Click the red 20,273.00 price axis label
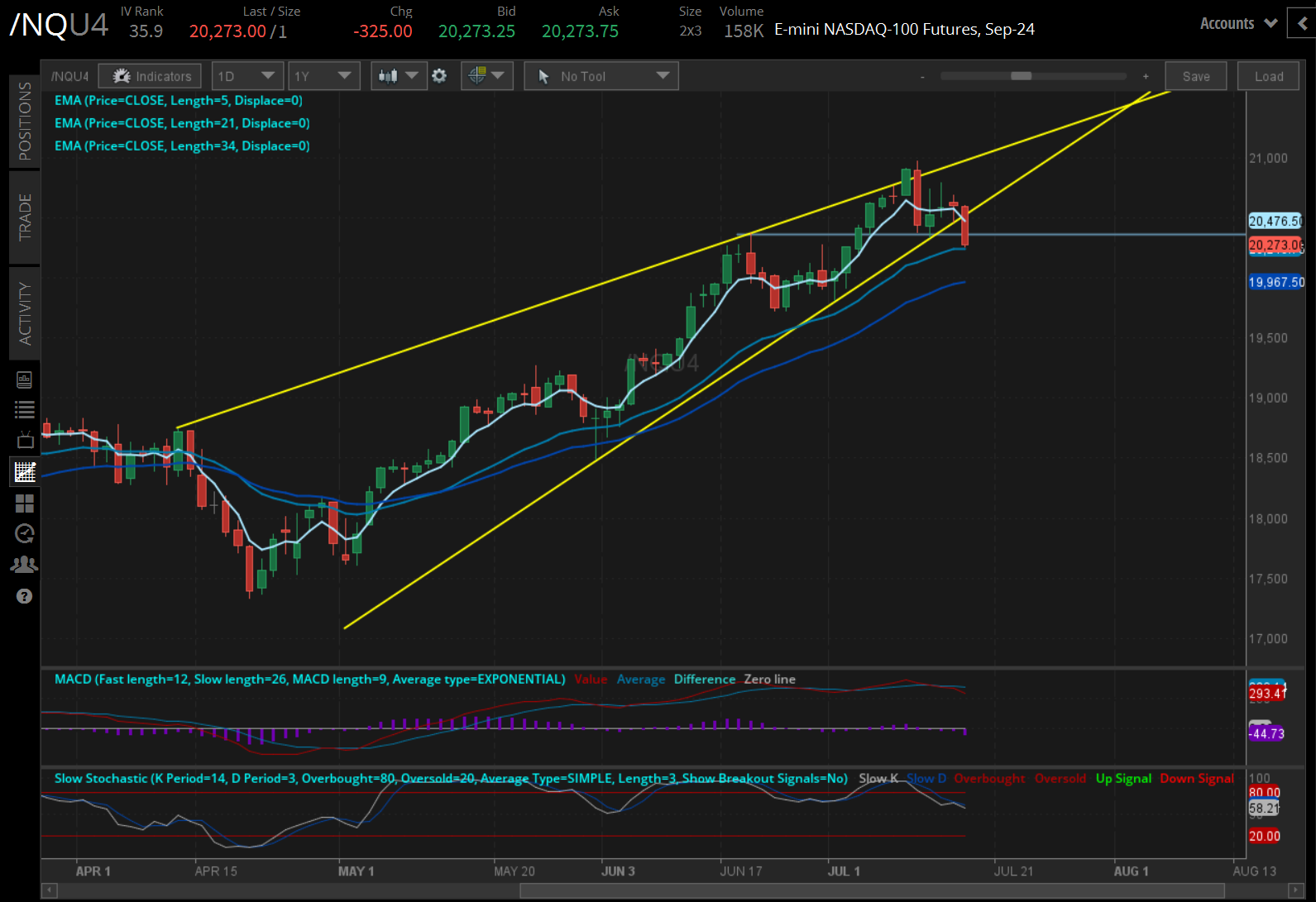 point(1275,245)
